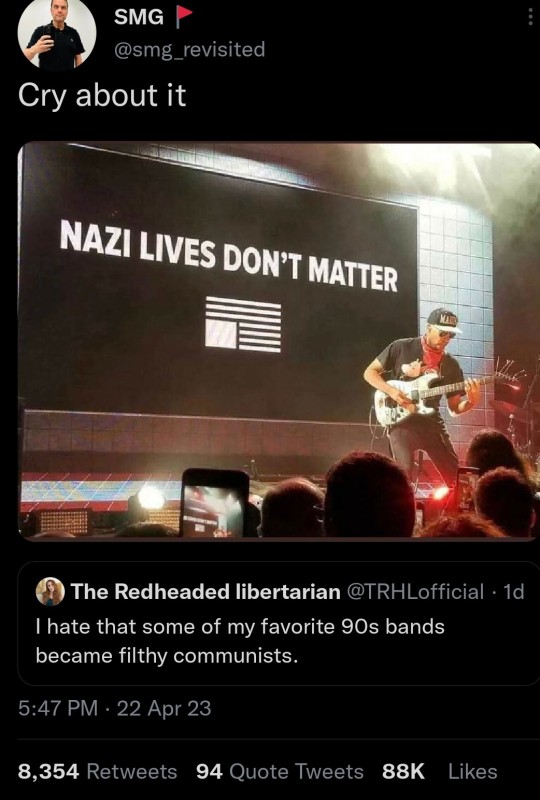
Task: View the 8,354 Retweets list
Action: 97,771
